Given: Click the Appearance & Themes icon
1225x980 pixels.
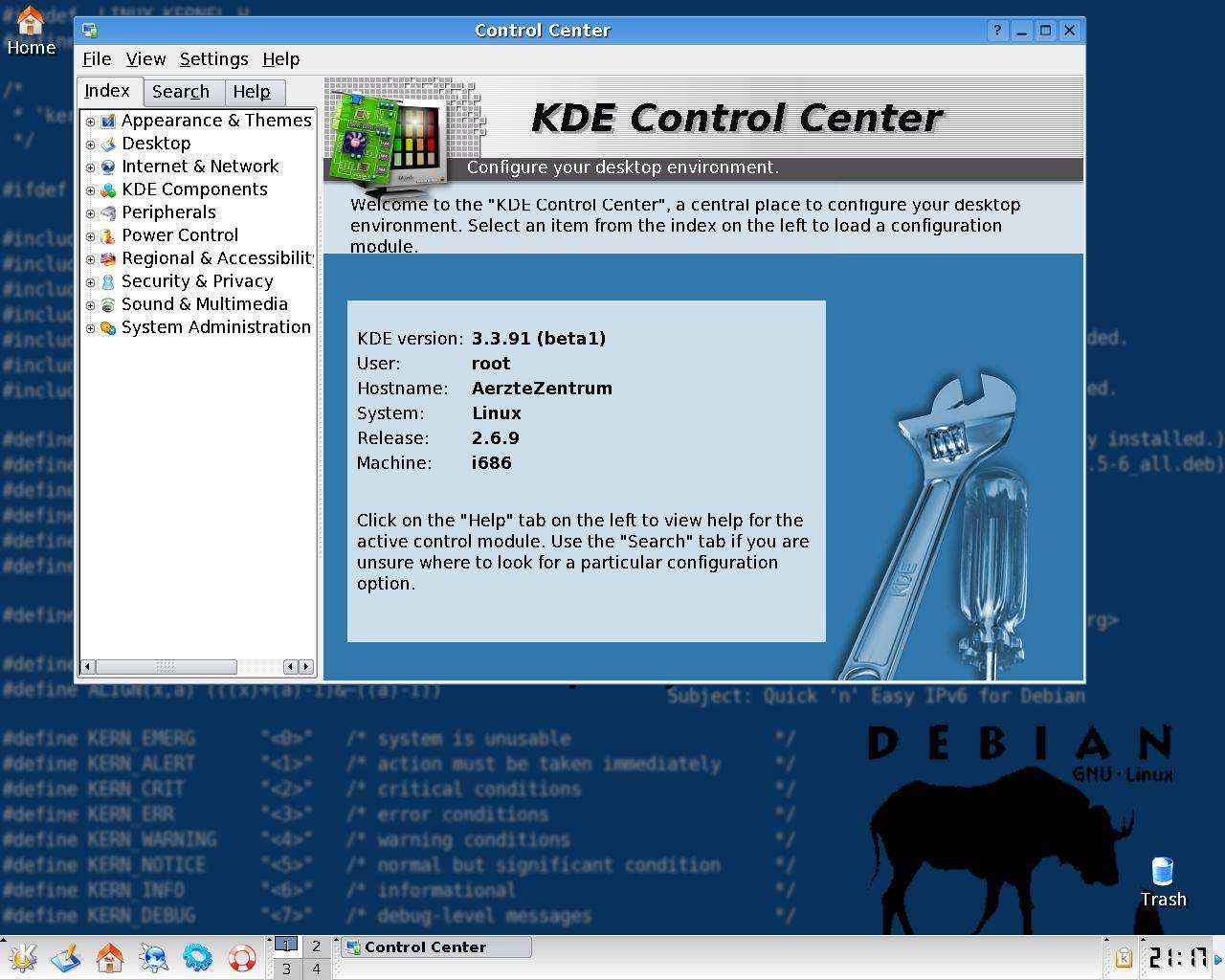Looking at the screenshot, I should 108,121.
